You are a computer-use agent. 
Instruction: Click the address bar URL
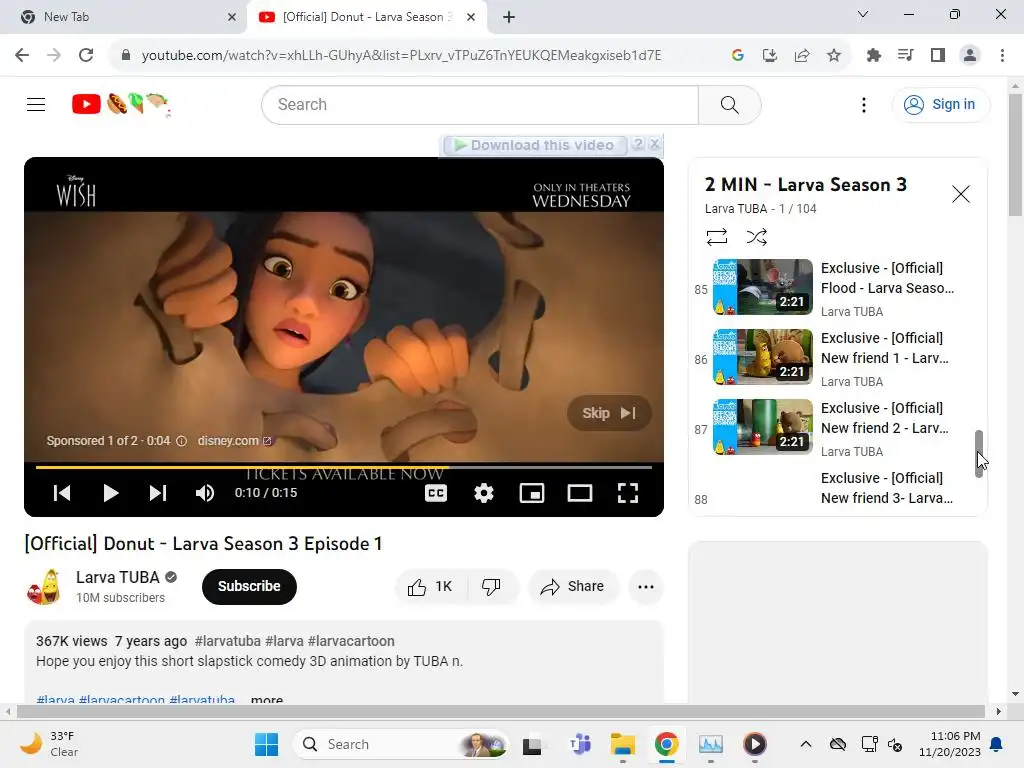tap(401, 56)
